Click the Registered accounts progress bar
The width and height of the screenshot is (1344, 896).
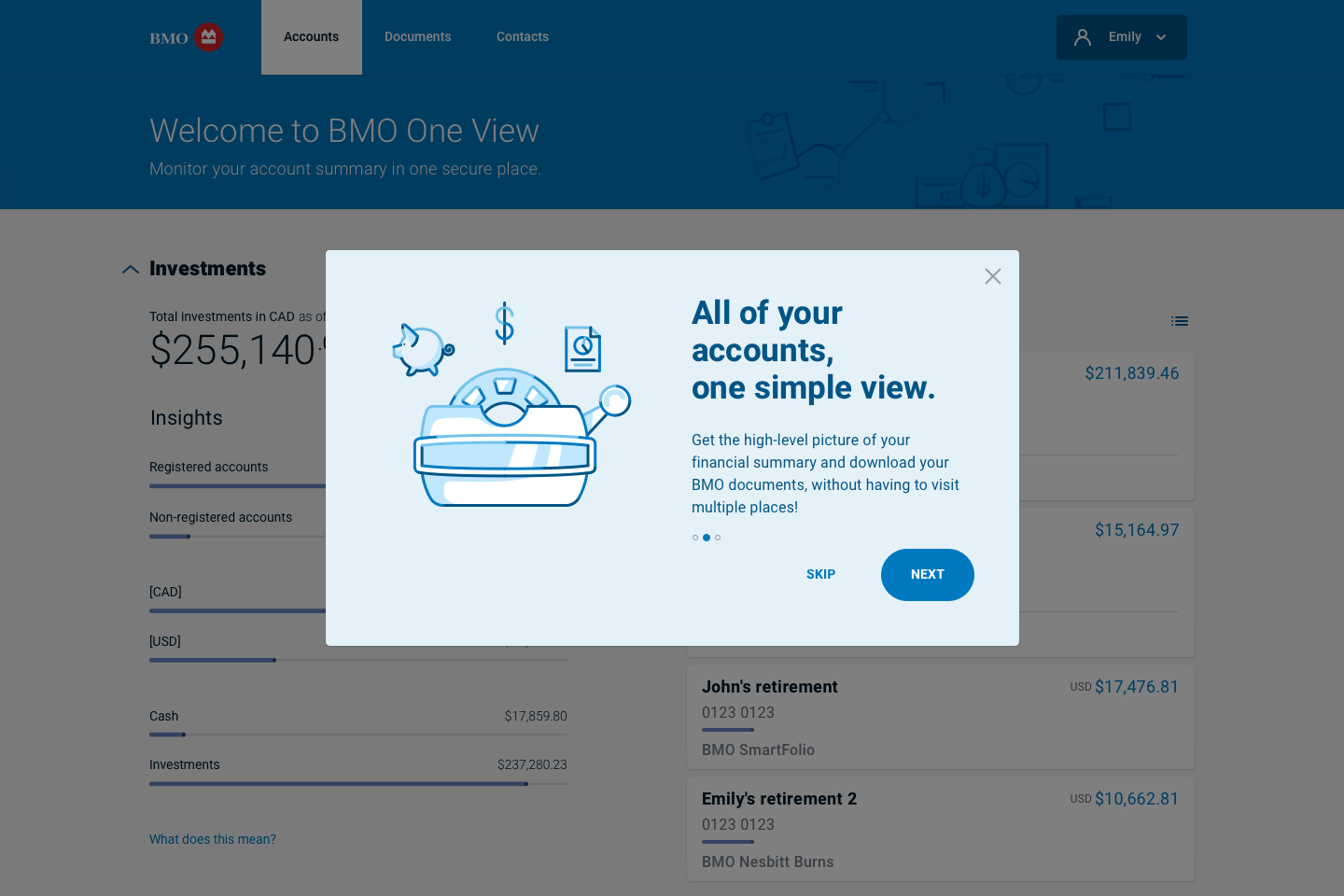[238, 486]
